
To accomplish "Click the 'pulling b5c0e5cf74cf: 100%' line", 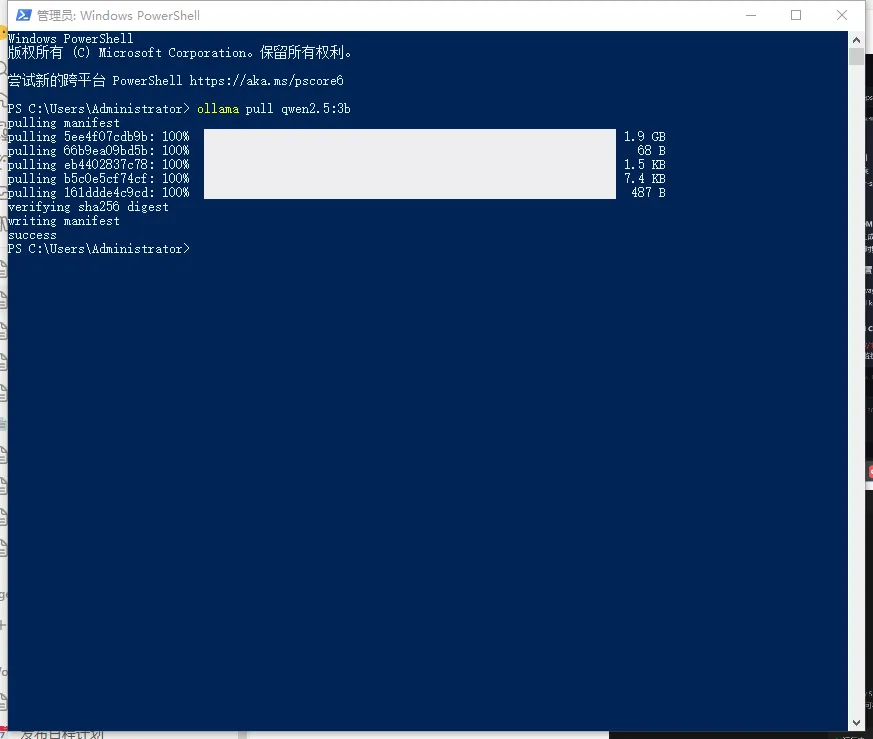I will click(x=99, y=178).
